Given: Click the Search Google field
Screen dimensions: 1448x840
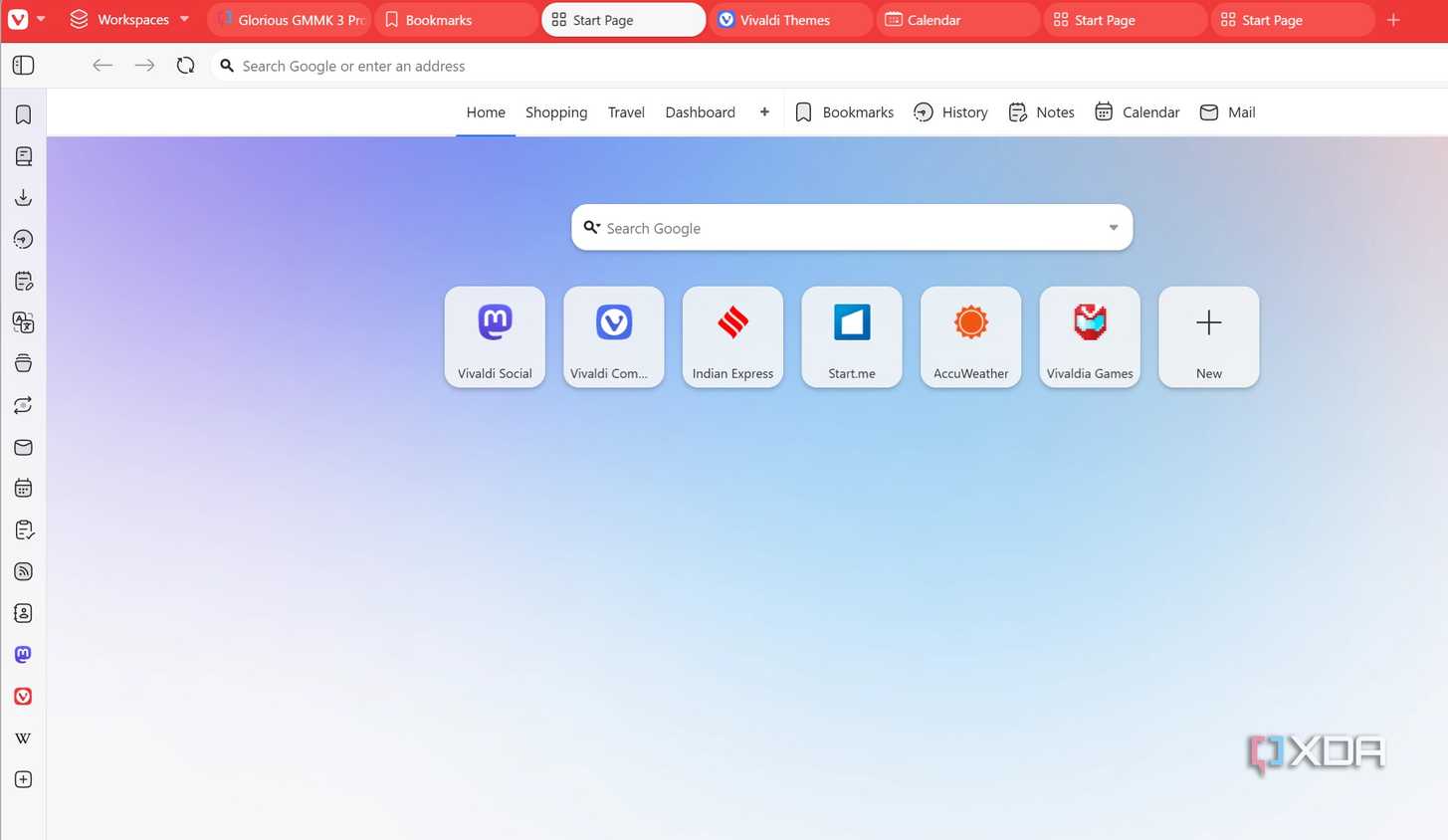Looking at the screenshot, I should (x=851, y=228).
